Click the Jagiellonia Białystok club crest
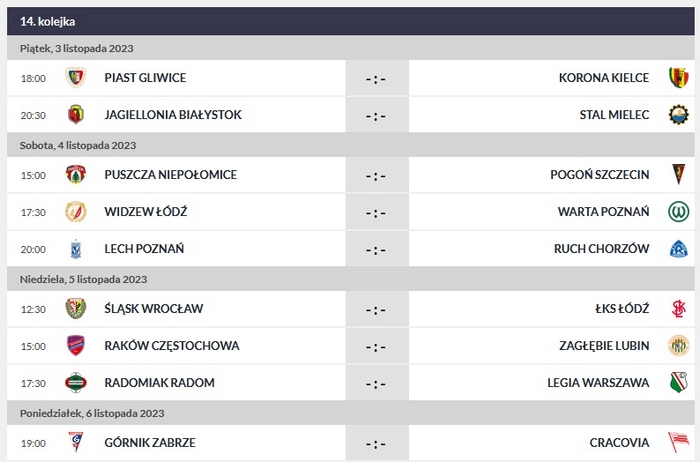 [75, 115]
